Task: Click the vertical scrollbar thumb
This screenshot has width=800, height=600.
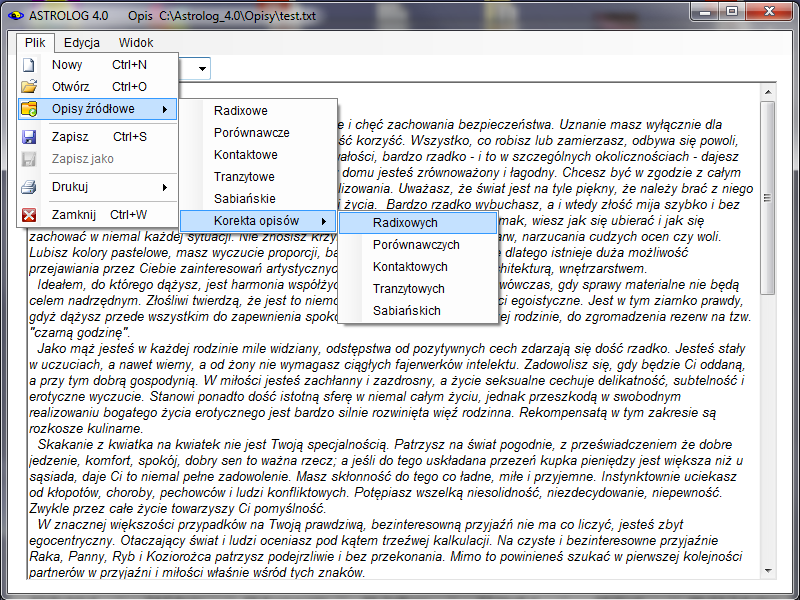Action: coord(768,198)
